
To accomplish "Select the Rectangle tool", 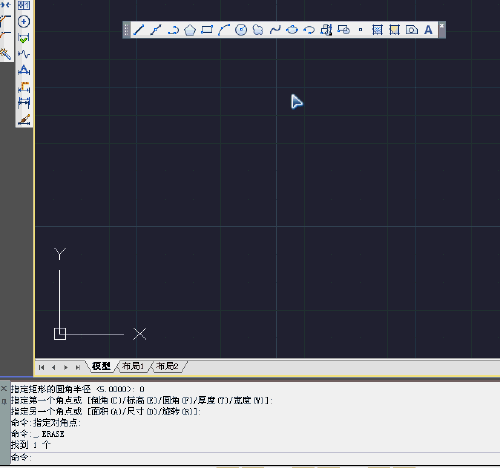I will 207,30.
